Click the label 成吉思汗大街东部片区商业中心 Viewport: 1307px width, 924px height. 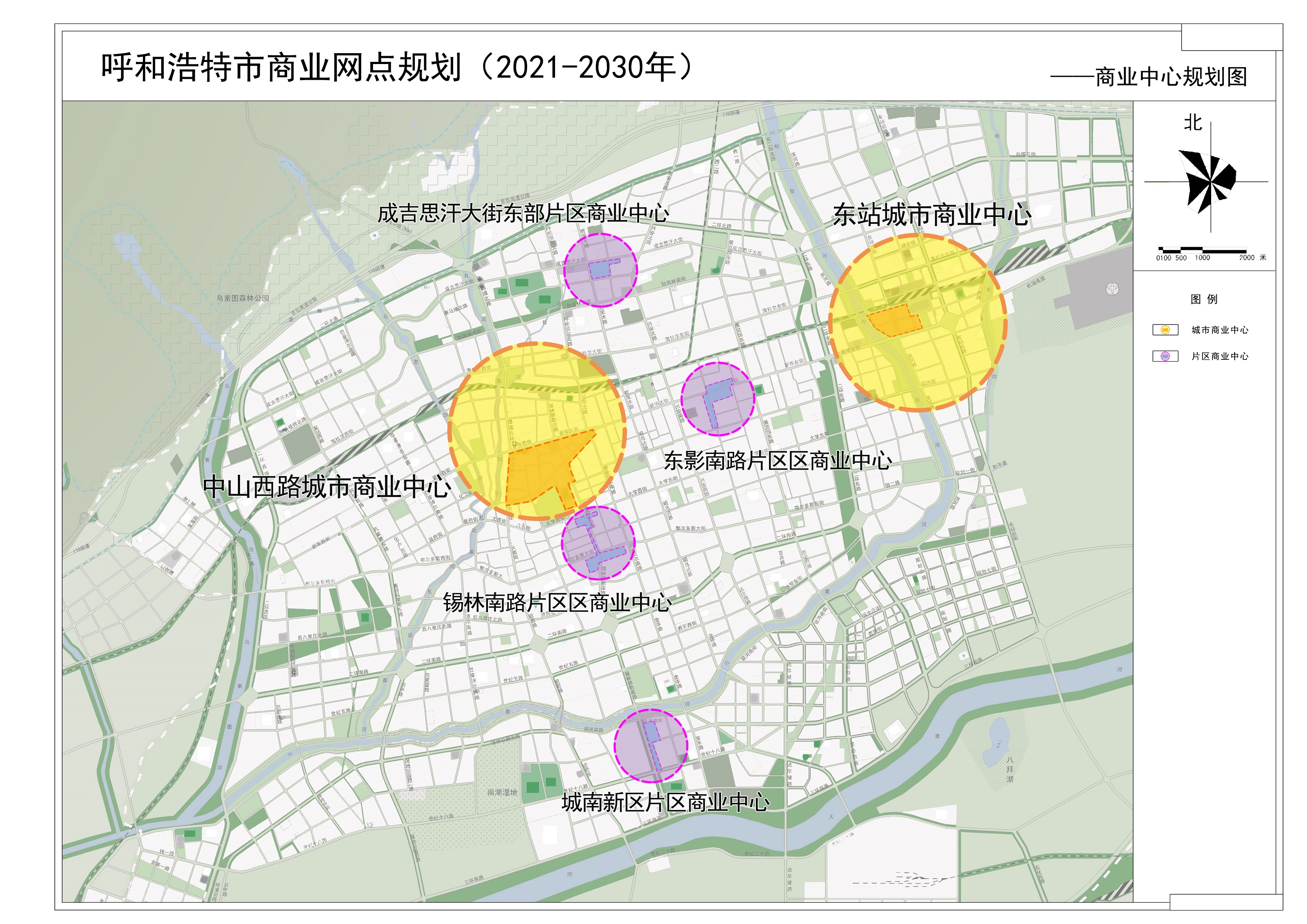(x=523, y=213)
